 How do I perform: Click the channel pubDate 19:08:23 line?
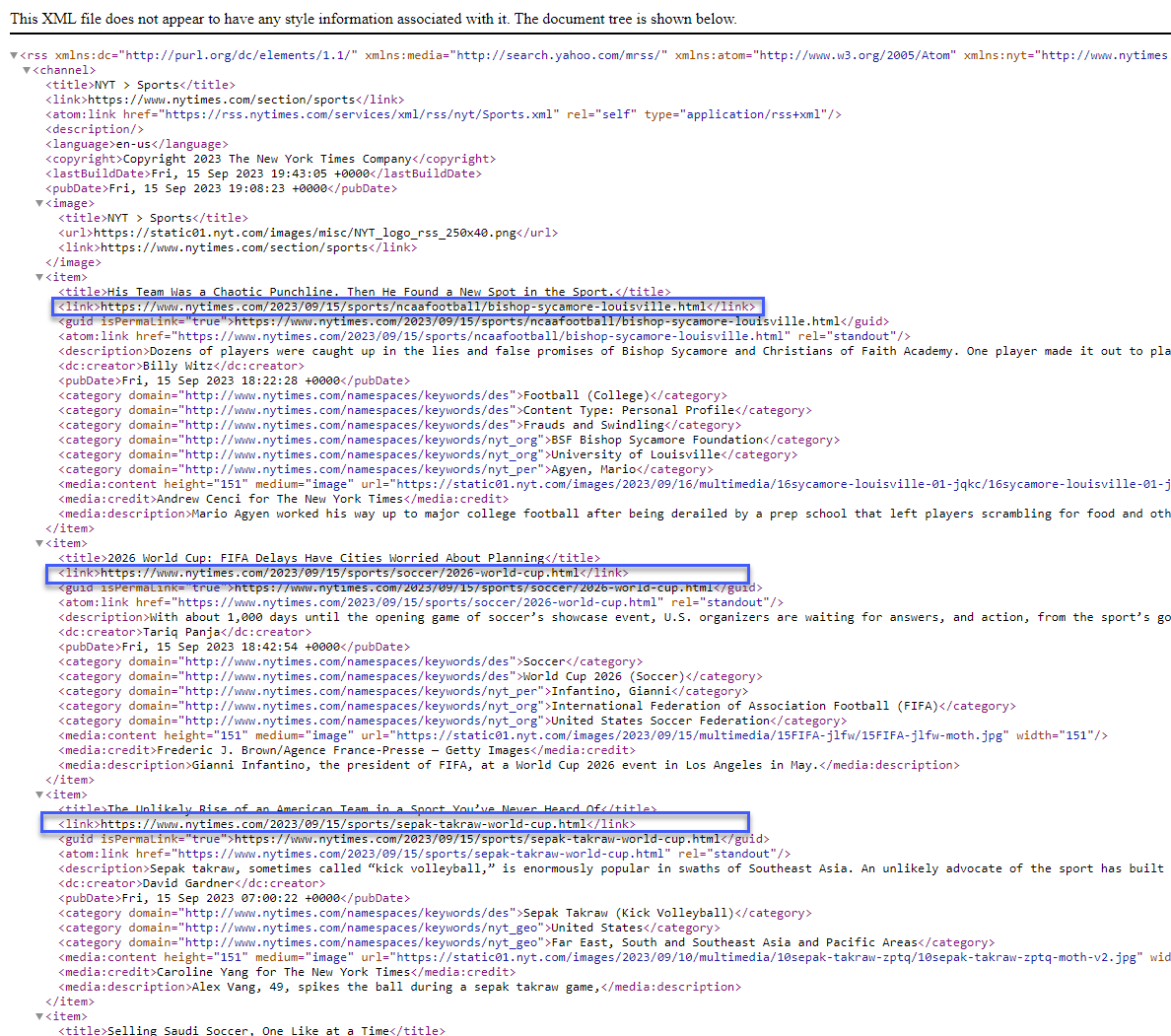(x=221, y=188)
